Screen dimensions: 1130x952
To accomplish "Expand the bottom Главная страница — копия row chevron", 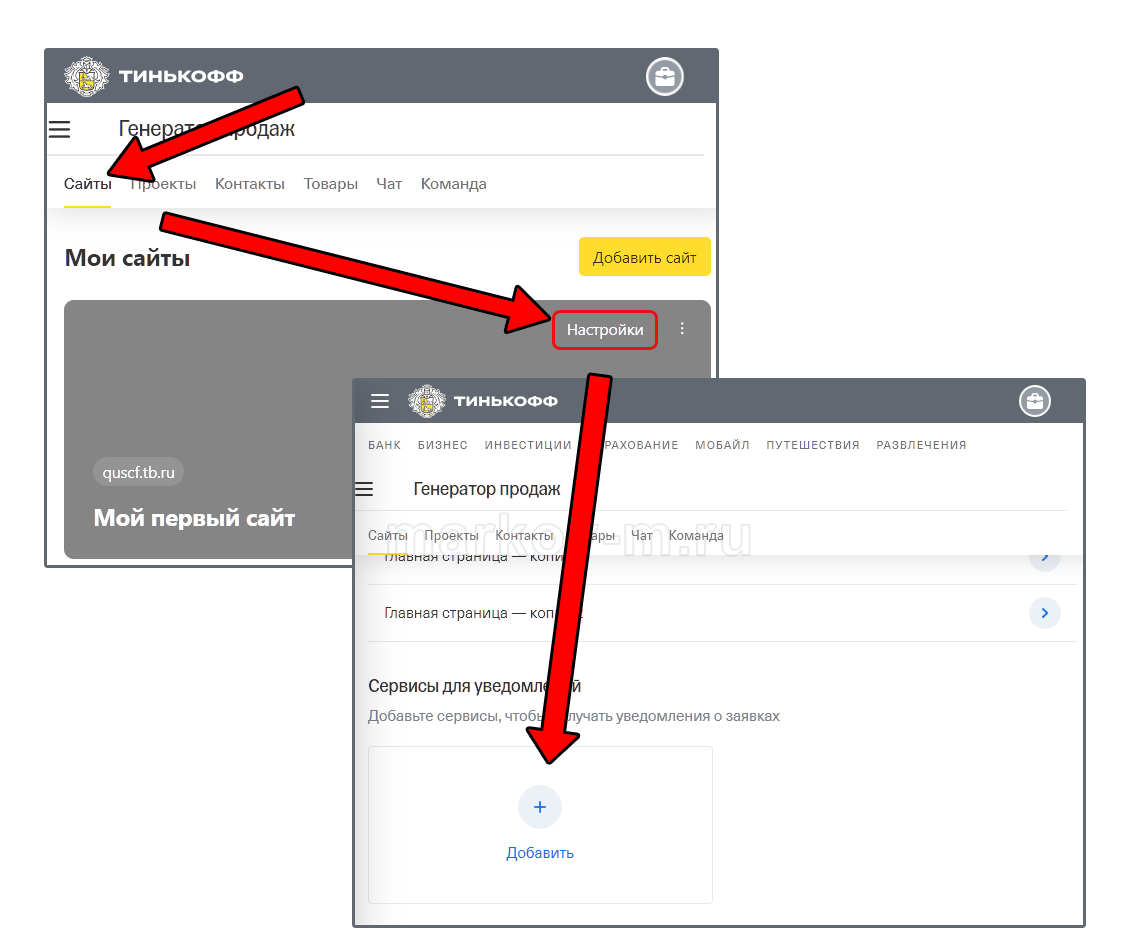I will coord(1044,612).
